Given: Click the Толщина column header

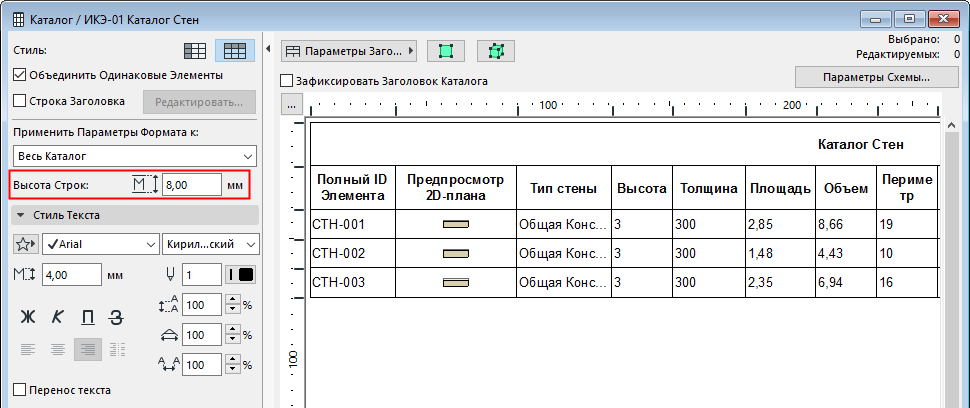Looking at the screenshot, I should tap(709, 188).
